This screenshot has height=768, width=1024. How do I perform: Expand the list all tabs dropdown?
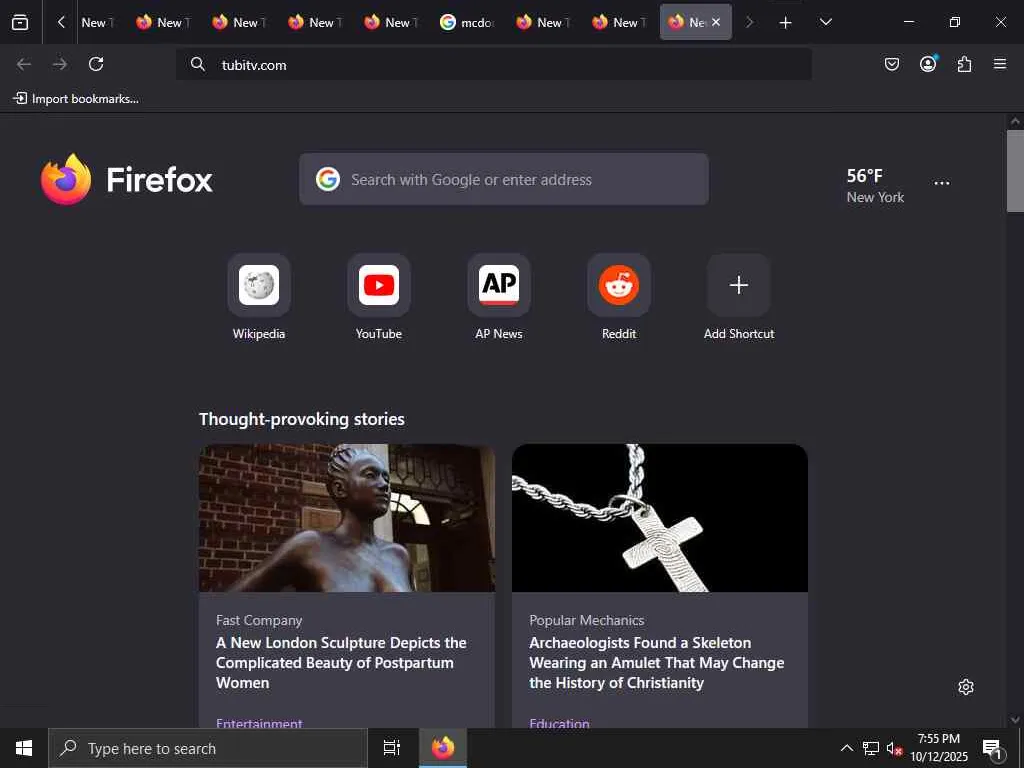click(825, 22)
